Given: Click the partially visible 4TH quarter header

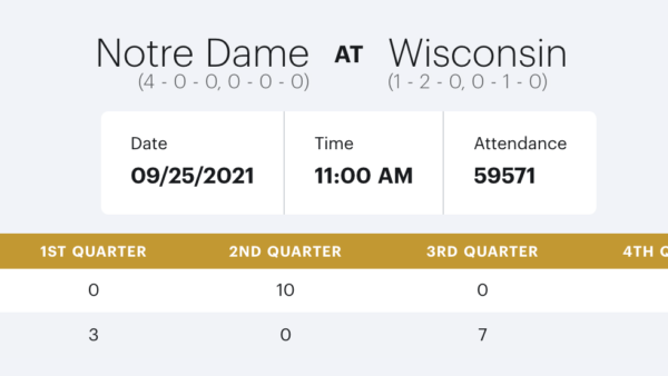Looking at the screenshot, I should click(645, 251).
